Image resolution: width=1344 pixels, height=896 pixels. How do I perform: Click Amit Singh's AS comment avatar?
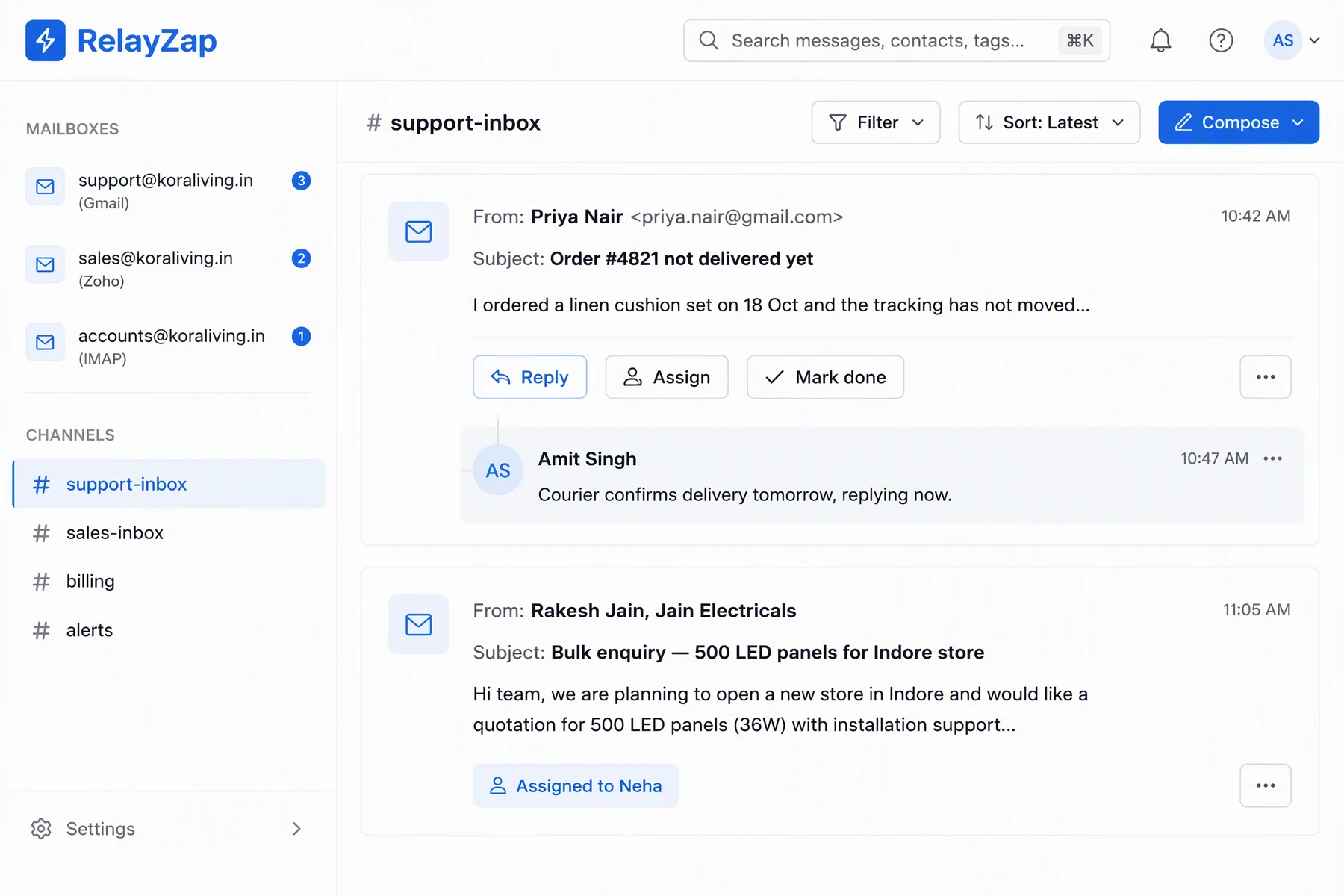click(498, 470)
